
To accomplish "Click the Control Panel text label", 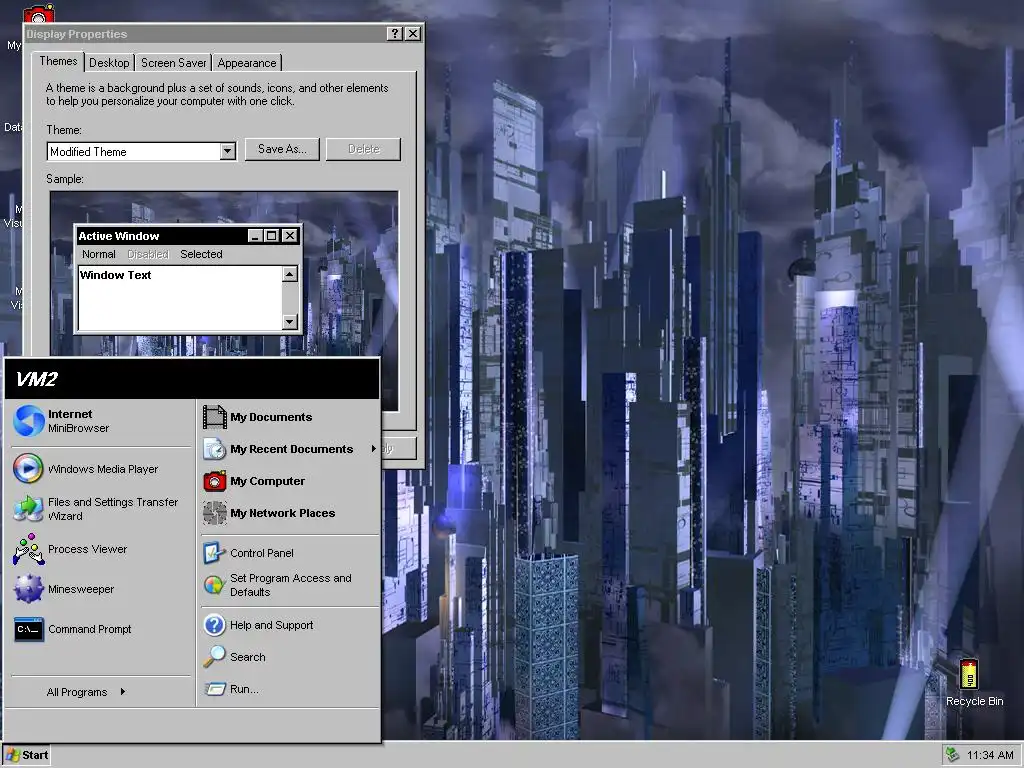I will click(x=262, y=553).
